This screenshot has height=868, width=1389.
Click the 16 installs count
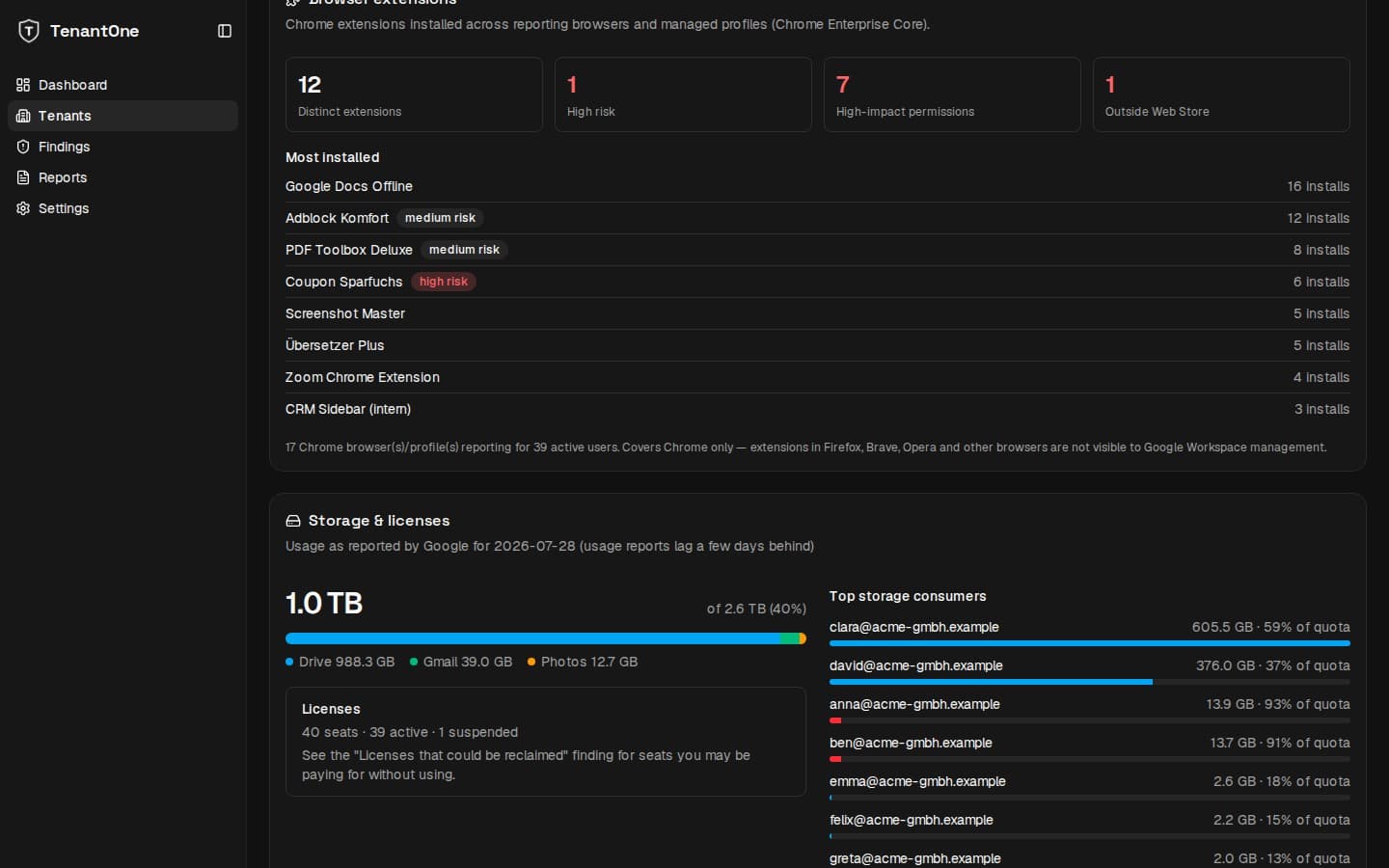point(1318,186)
